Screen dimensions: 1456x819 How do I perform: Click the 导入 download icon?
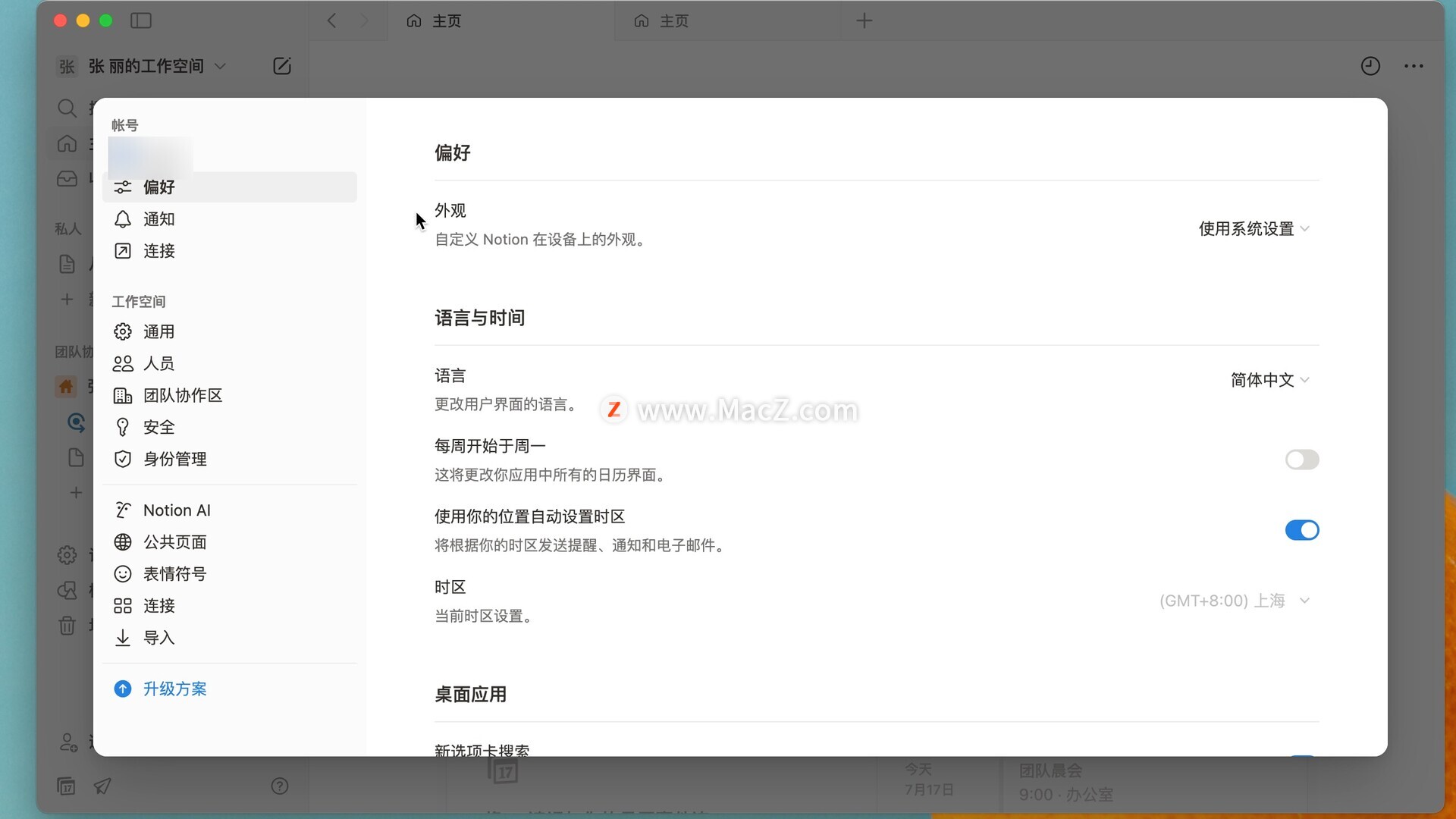pos(122,638)
